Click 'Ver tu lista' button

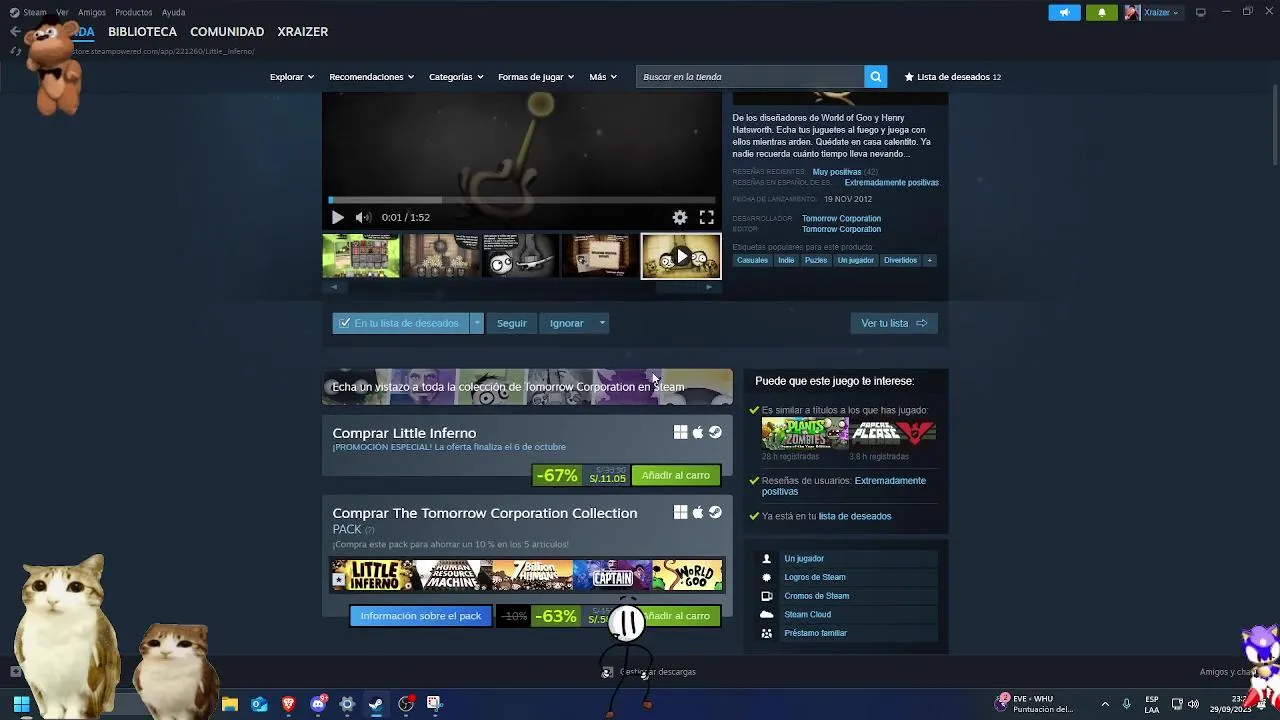tap(894, 323)
